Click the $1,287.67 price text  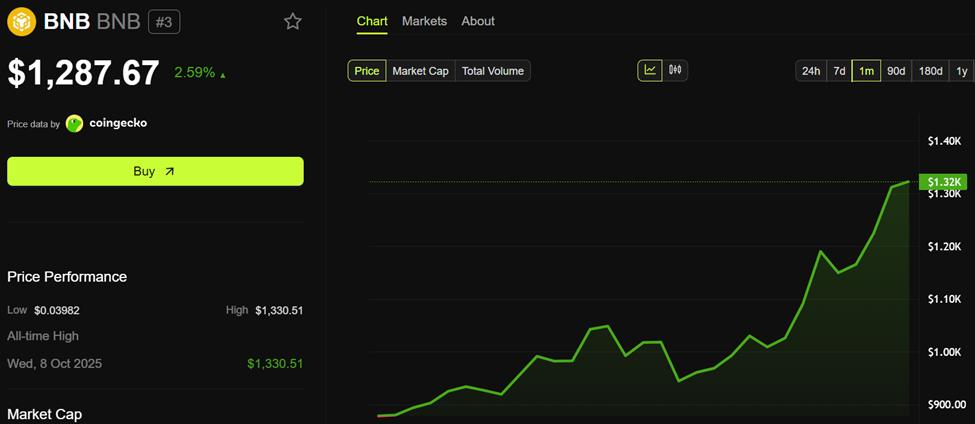tap(83, 73)
